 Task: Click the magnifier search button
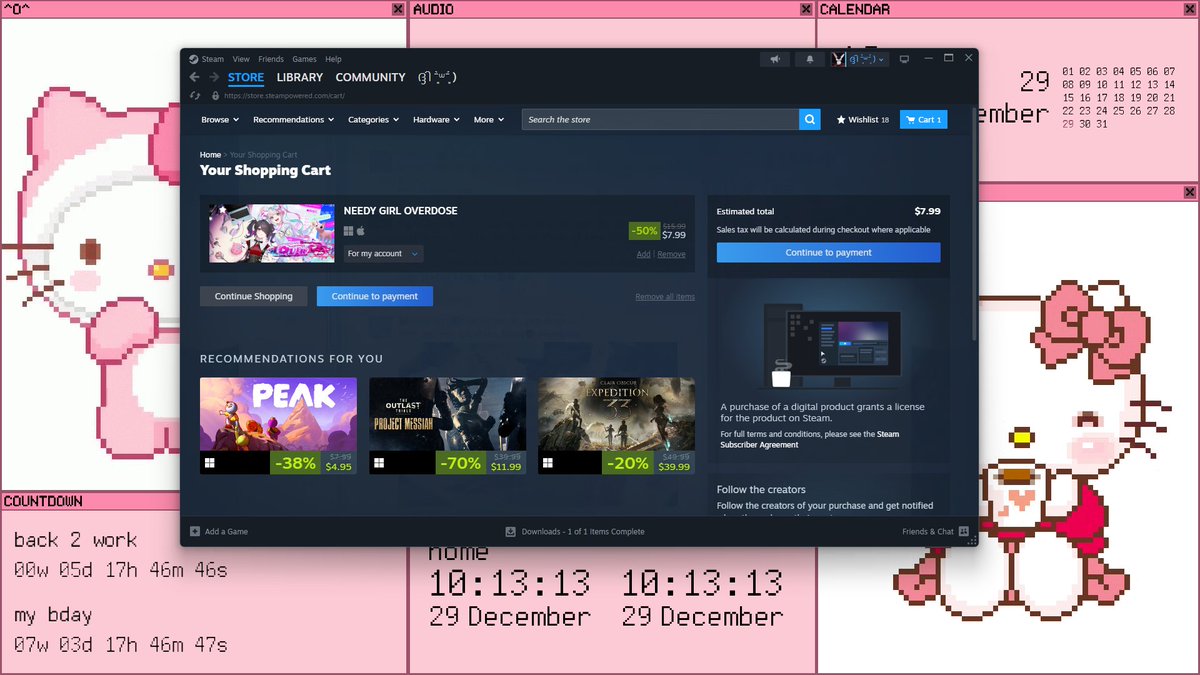tap(810, 119)
